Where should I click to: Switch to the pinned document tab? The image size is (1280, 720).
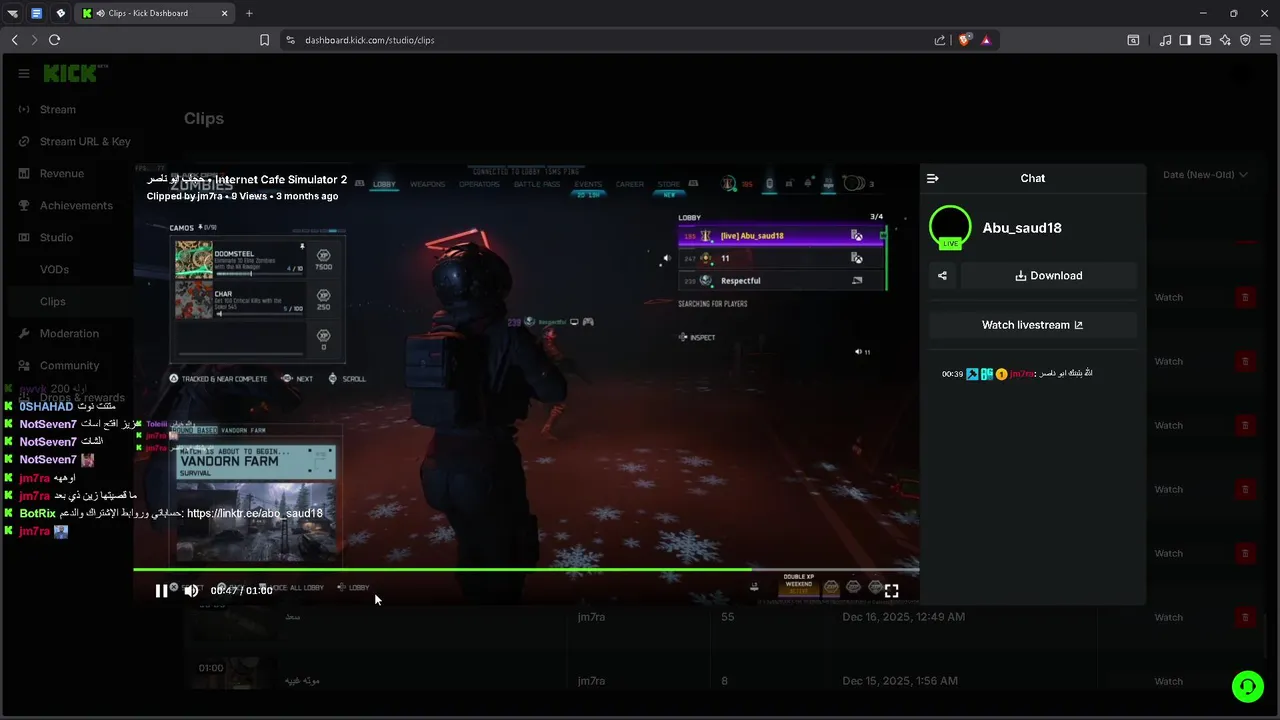point(37,13)
